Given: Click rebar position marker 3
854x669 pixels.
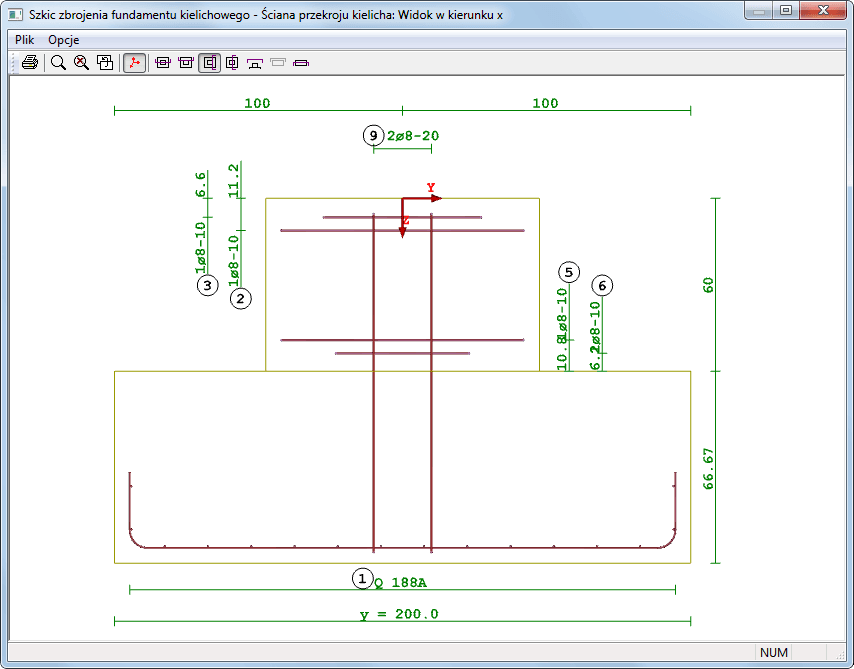Looking at the screenshot, I should pos(208,285).
